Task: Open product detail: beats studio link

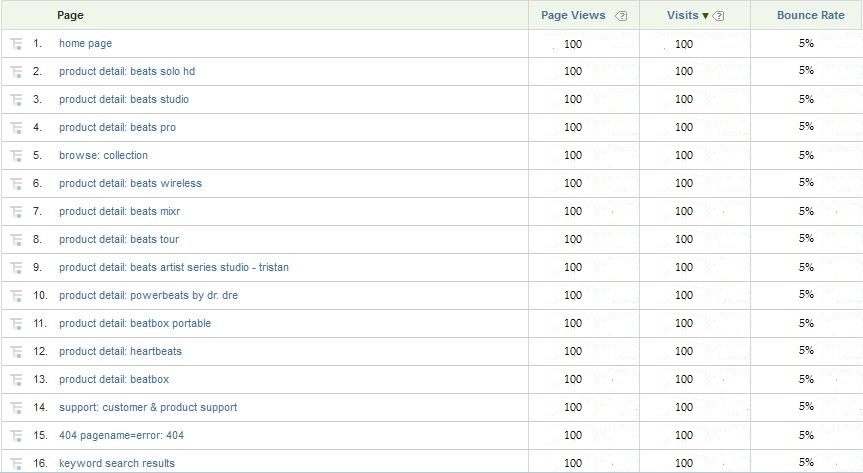Action: pyautogui.click(x=123, y=100)
